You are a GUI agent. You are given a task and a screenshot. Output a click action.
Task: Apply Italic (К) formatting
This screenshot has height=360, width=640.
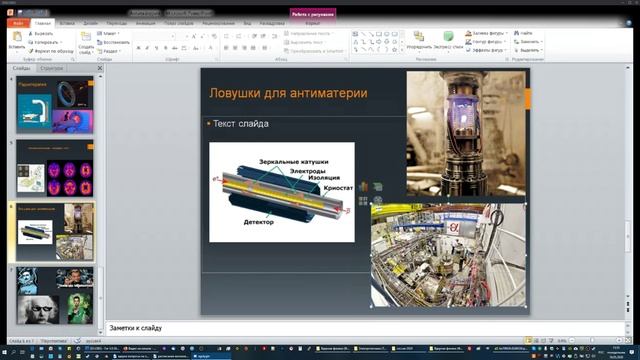(147, 48)
